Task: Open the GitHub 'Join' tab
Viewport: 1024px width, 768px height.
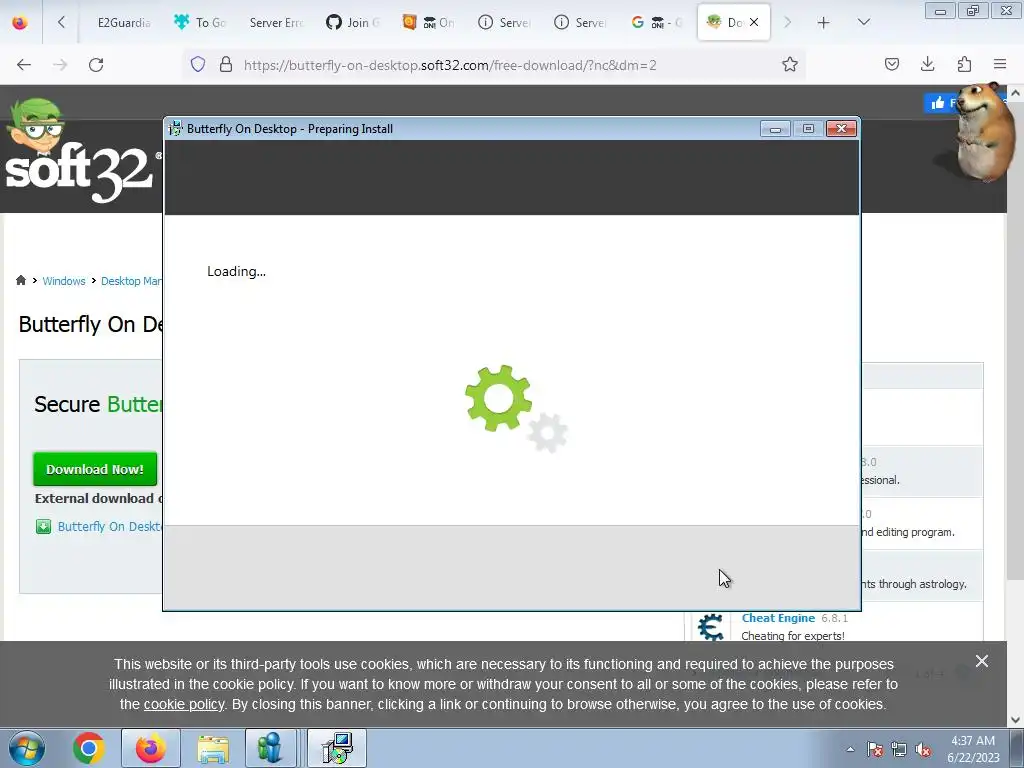Action: coord(353,22)
